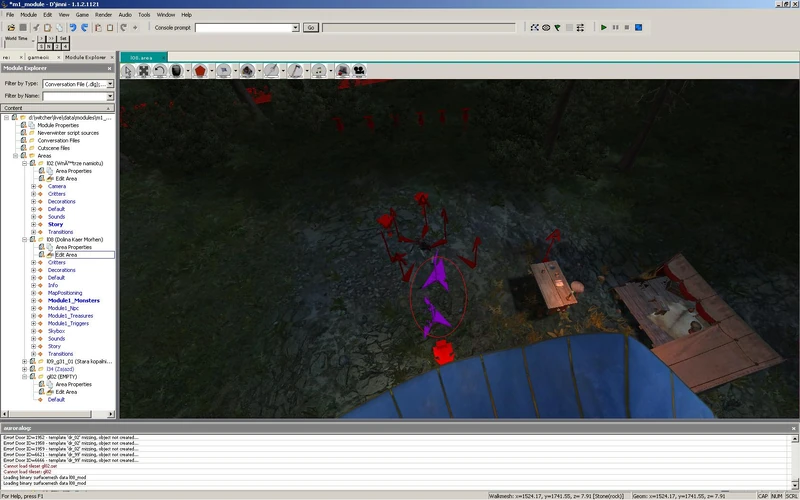
Task: Open the File menu
Action: point(10,15)
